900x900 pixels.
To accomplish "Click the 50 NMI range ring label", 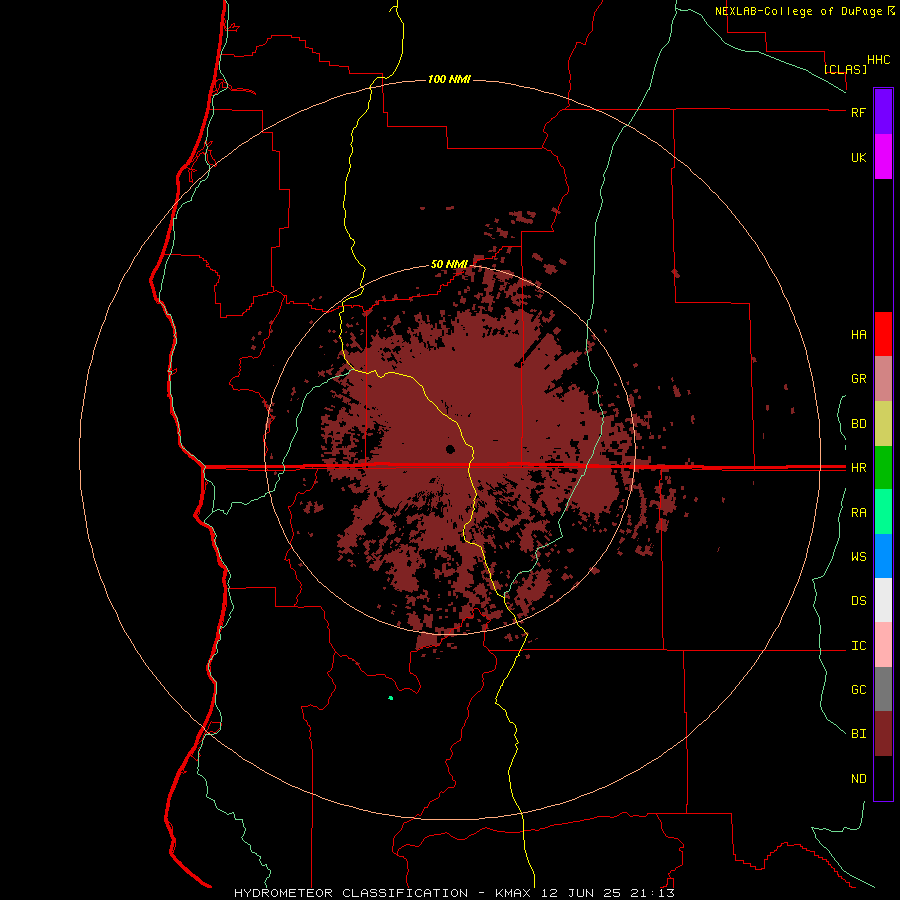I will coord(449,264).
